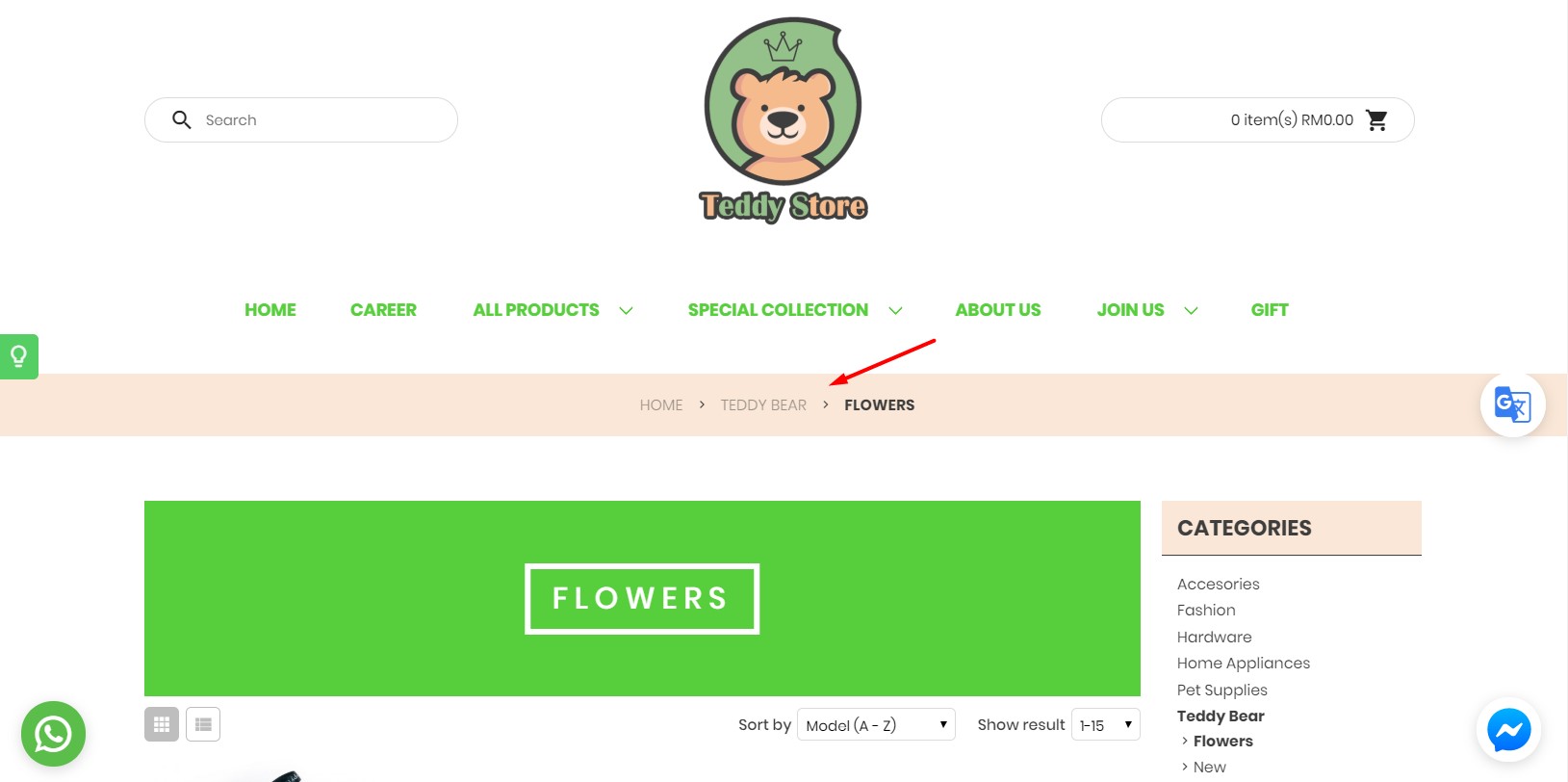The width and height of the screenshot is (1568, 782).
Task: Open the shopping cart icon
Action: click(x=1376, y=119)
